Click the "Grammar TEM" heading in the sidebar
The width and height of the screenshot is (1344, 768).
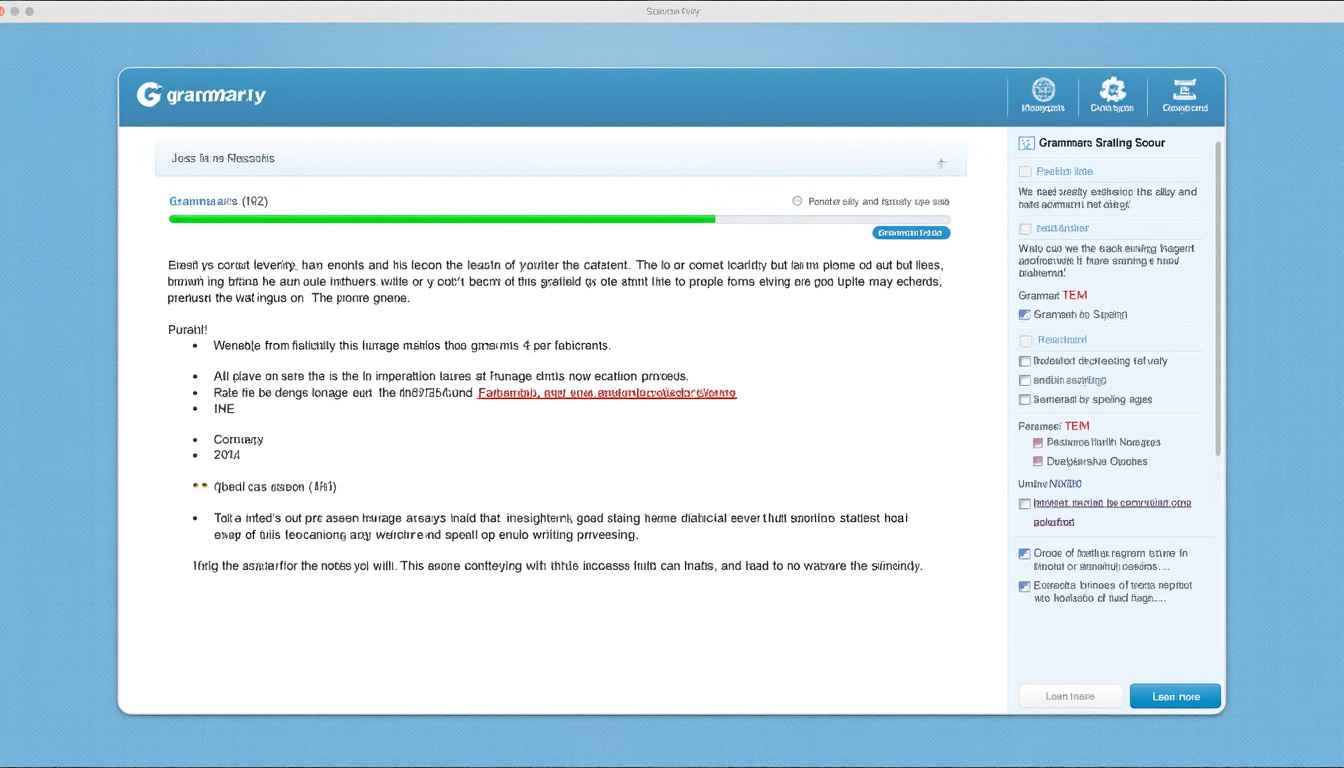pyautogui.click(x=1052, y=295)
